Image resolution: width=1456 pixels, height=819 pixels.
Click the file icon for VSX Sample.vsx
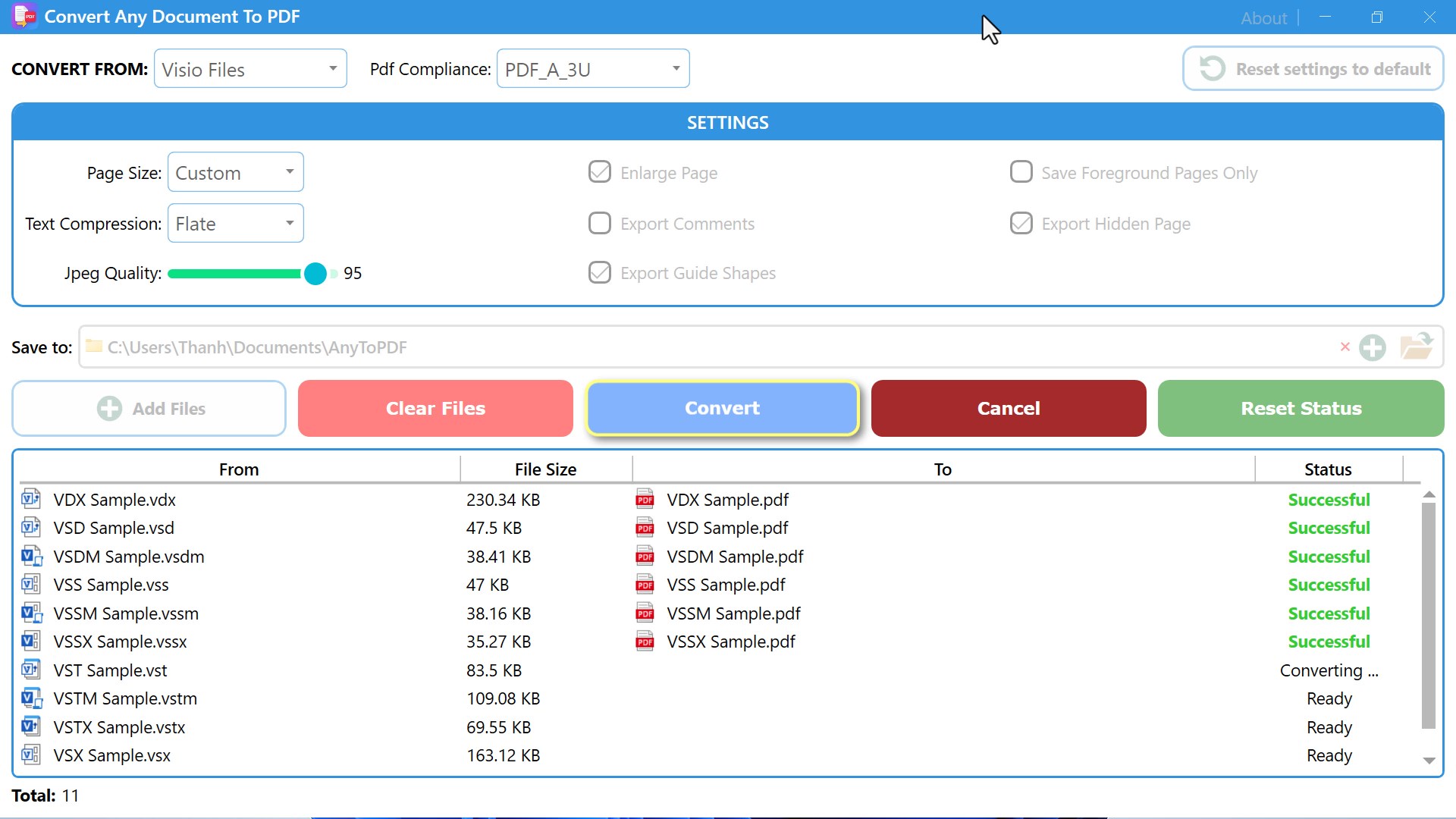click(31, 755)
